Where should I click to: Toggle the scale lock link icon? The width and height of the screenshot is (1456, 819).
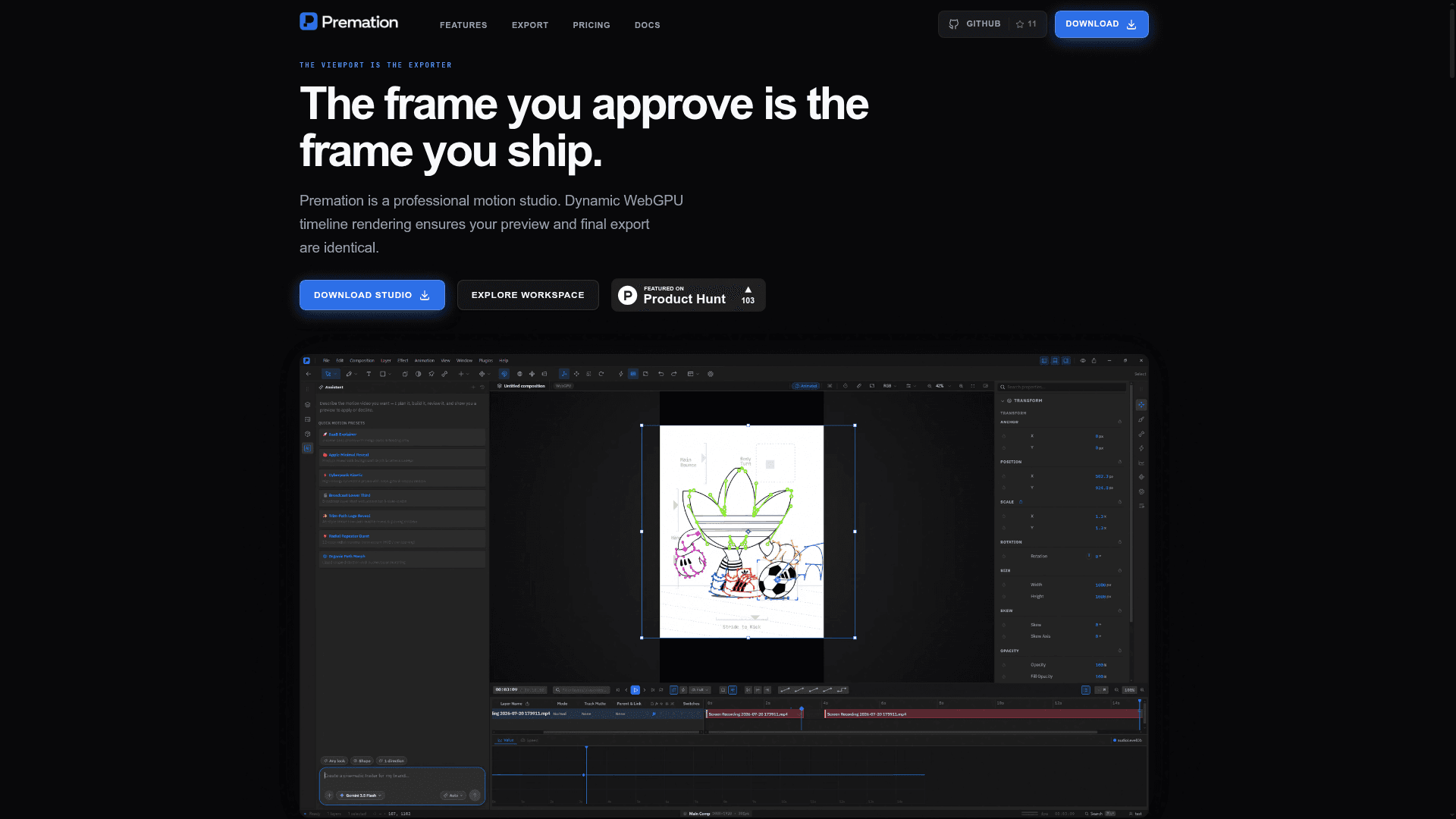tap(1021, 502)
